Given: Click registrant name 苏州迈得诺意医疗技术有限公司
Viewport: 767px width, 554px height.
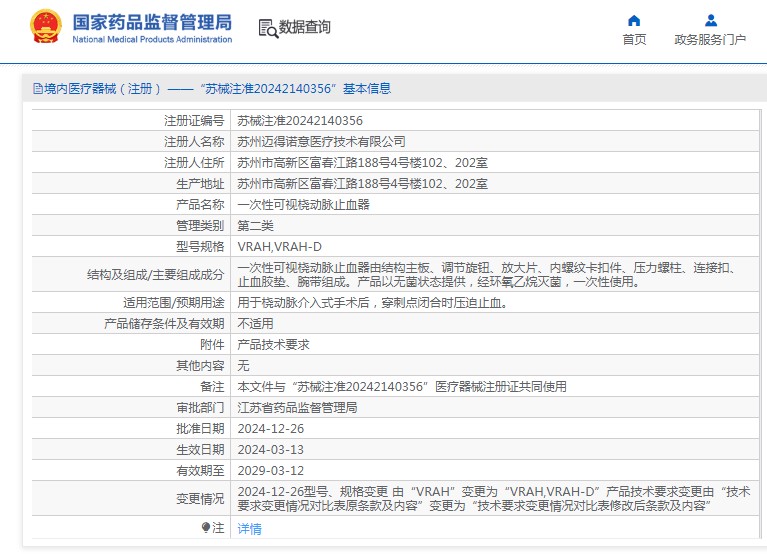Looking at the screenshot, I should pos(321,141).
